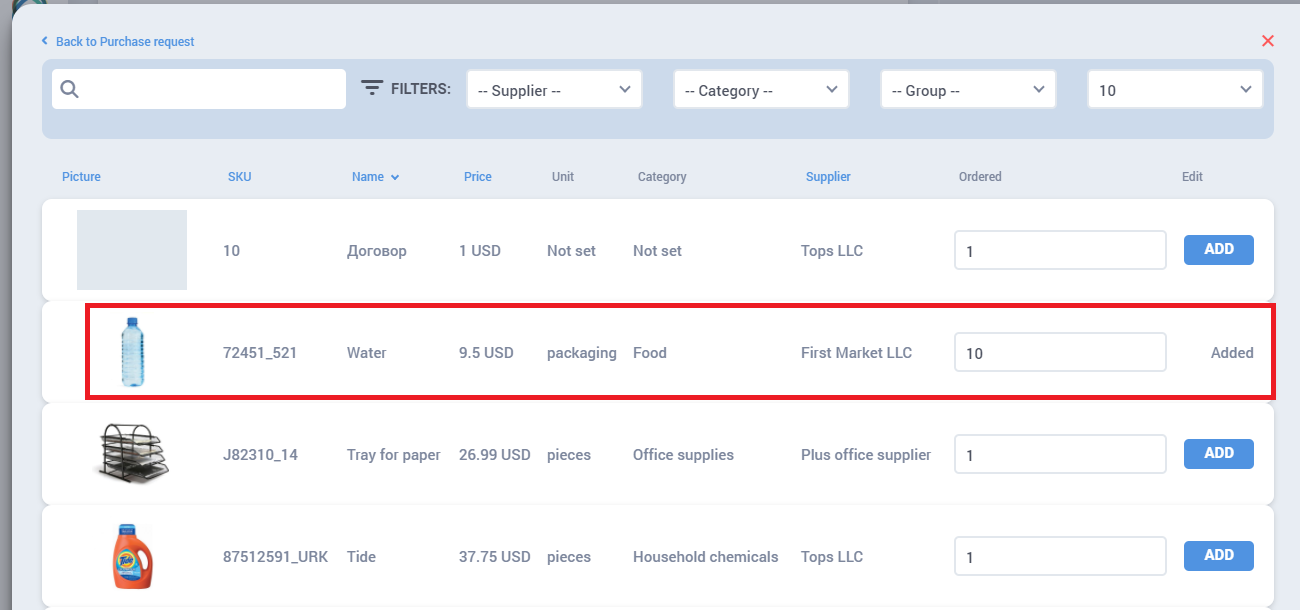Viewport: 1300px width, 610px height.
Task: Add the Tray for paper item
Action: 1219,454
